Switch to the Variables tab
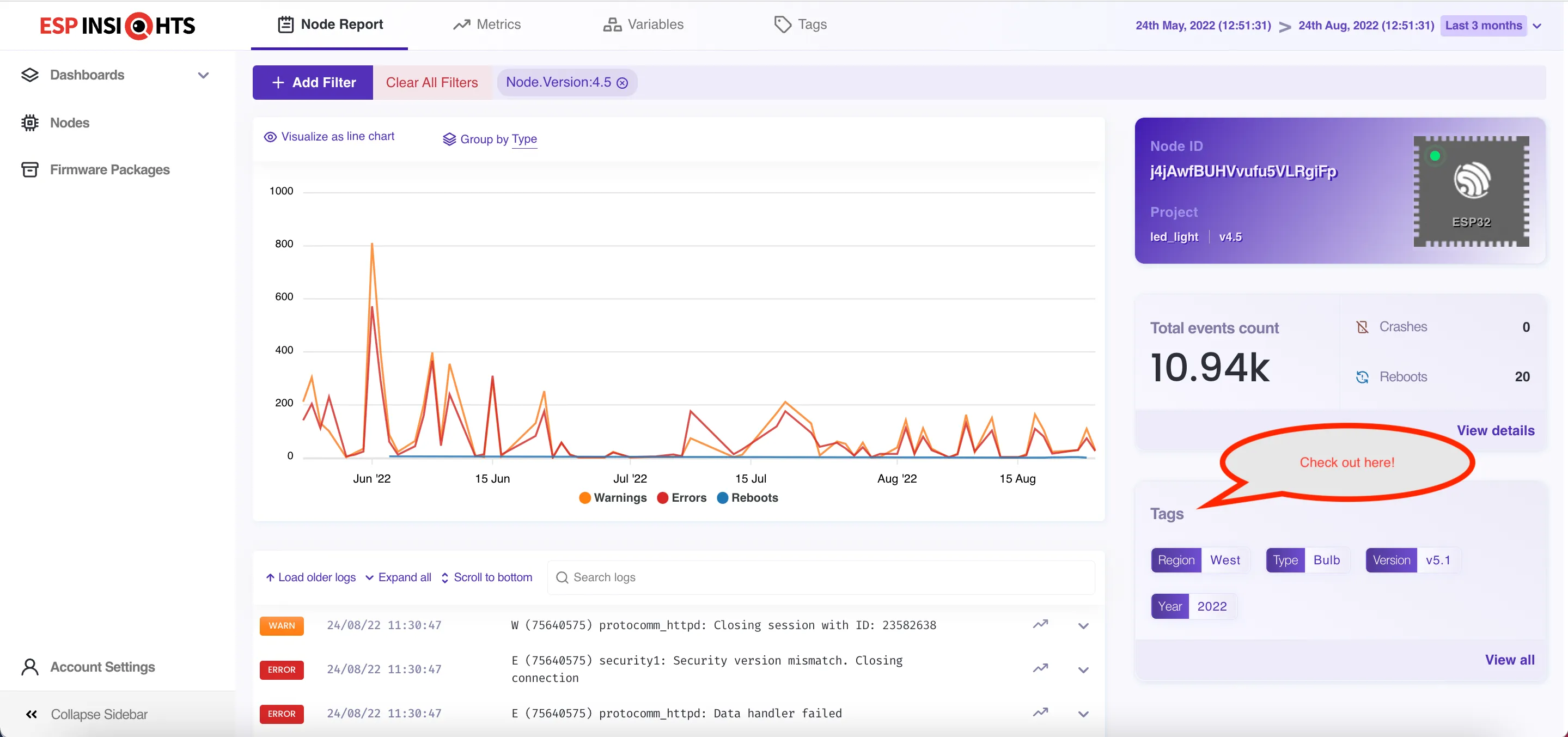 [x=643, y=25]
